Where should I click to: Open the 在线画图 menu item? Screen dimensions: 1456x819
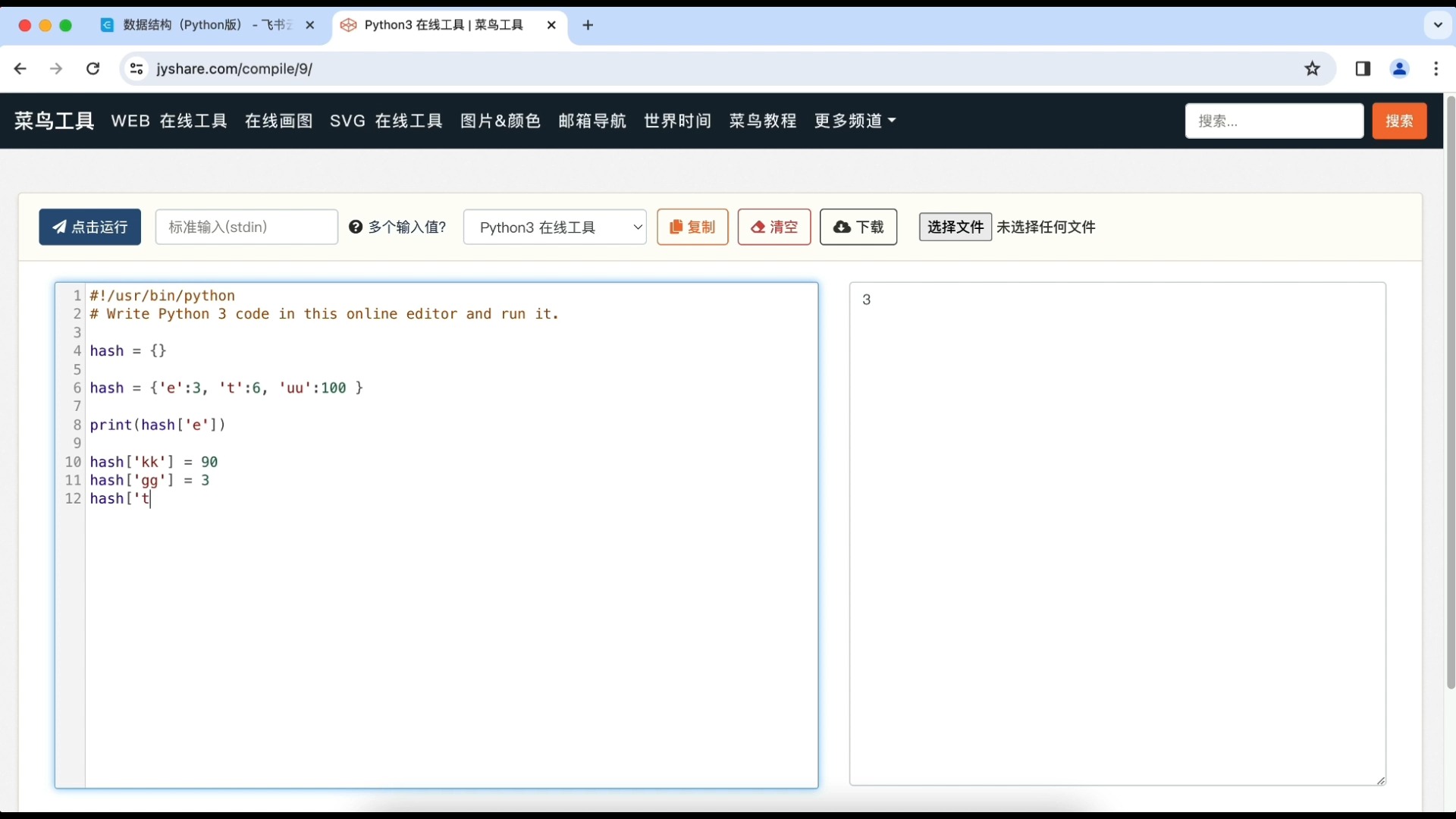[x=278, y=121]
